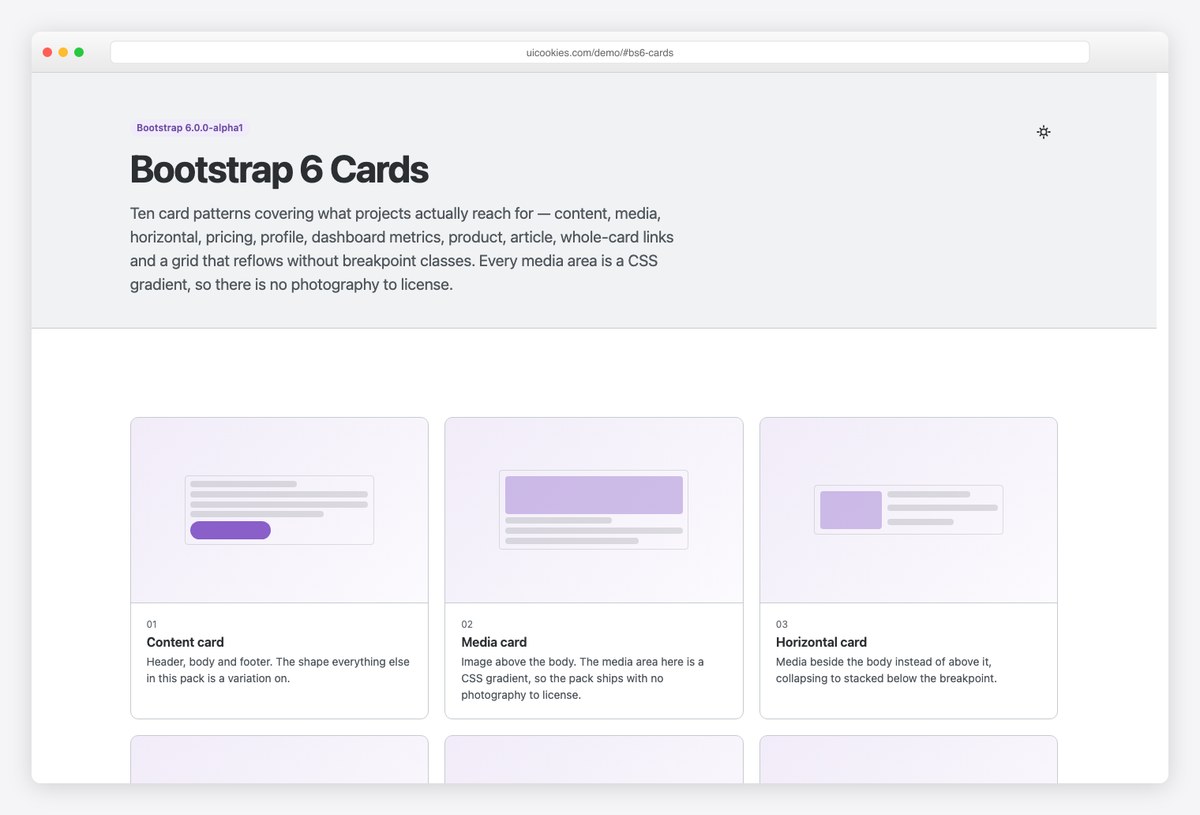Click the Bootstrap 6 Cards heading
This screenshot has height=815, width=1200.
[x=279, y=169]
